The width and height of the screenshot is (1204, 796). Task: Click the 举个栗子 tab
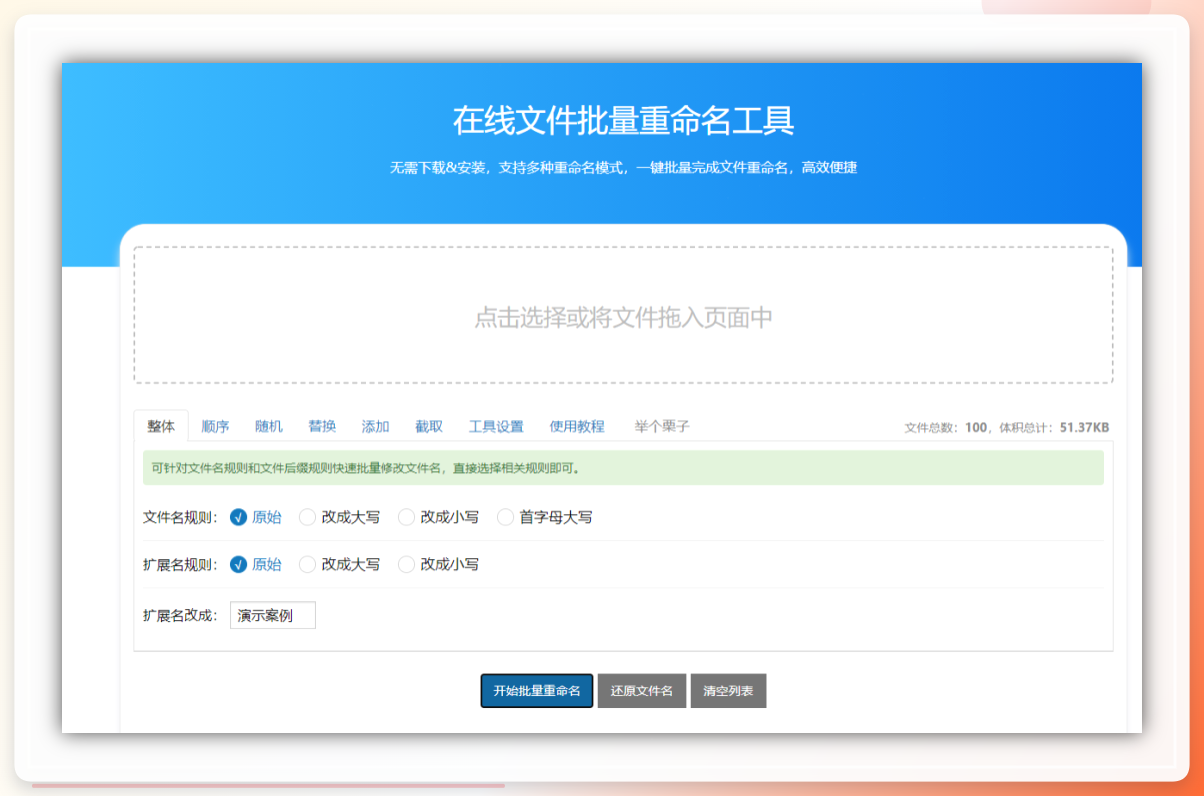coord(662,426)
